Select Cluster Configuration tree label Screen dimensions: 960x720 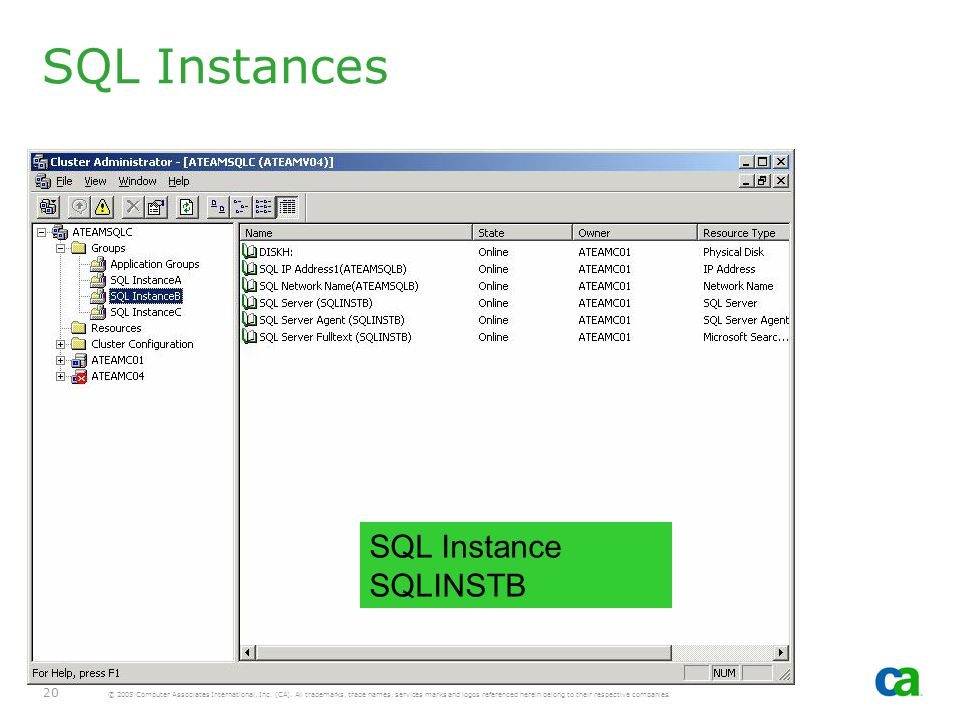pyautogui.click(x=142, y=344)
